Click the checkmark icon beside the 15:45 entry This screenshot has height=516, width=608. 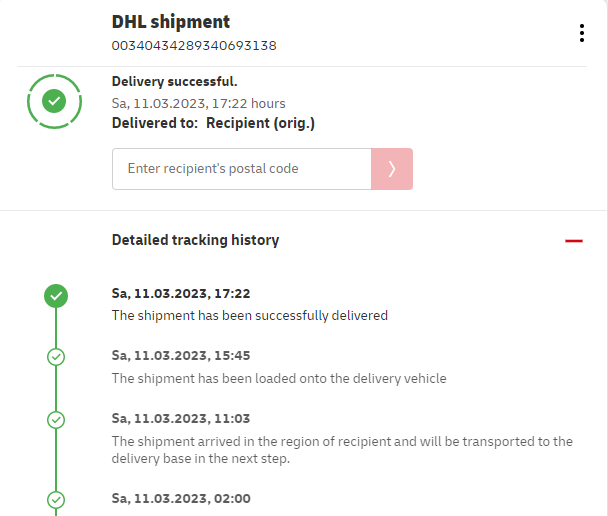click(56, 357)
